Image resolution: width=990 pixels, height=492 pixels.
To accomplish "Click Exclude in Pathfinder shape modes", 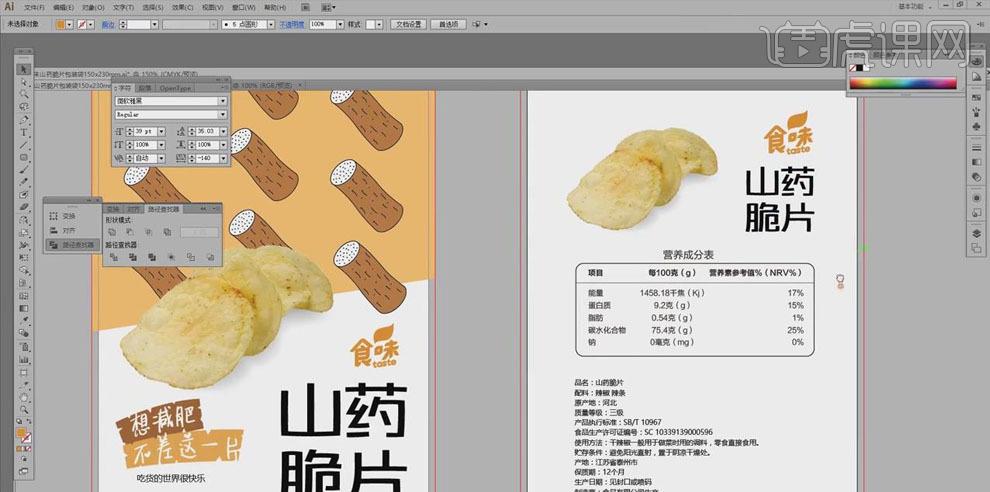I will coord(167,232).
